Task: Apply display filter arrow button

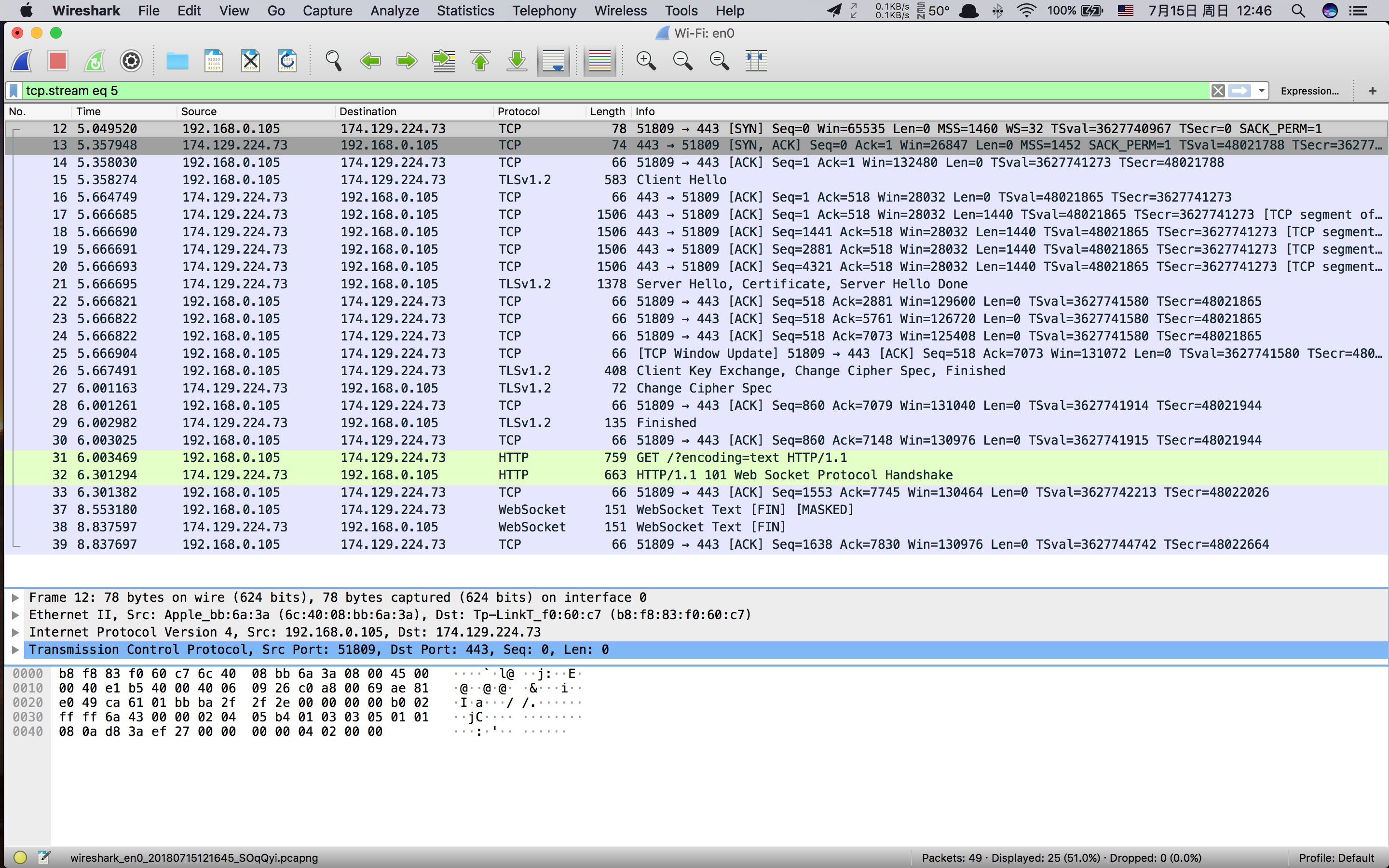Action: [x=1240, y=91]
